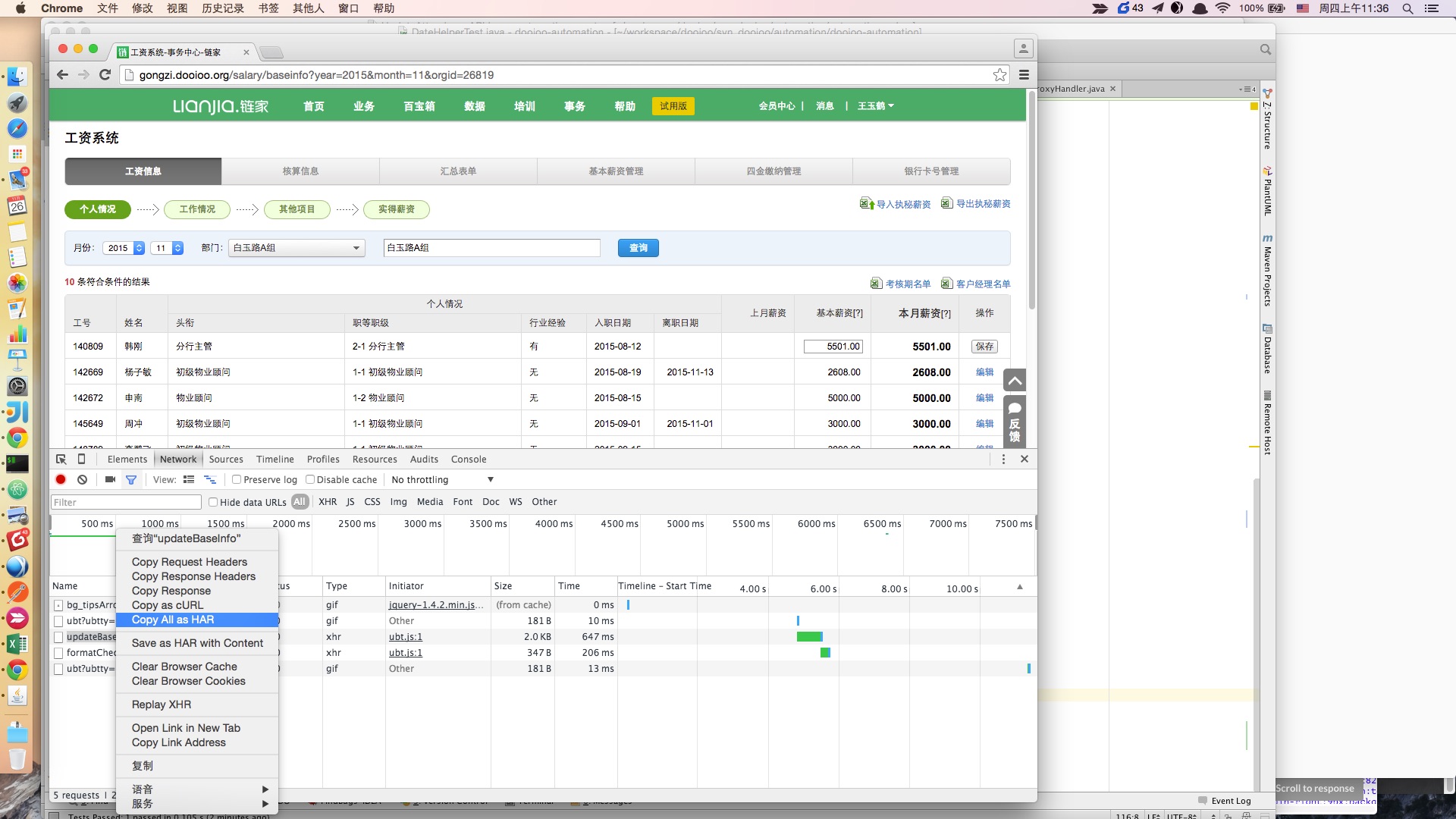
Task: Open the 核算信息 tab
Action: pyautogui.click(x=300, y=171)
